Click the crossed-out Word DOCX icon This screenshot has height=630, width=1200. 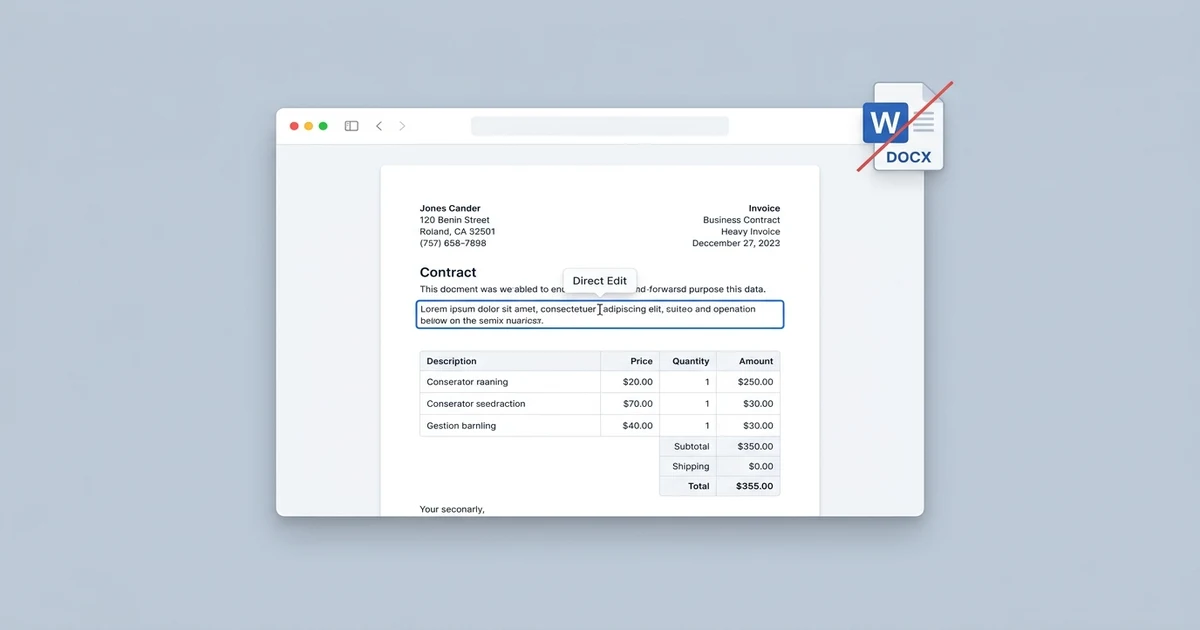pos(903,127)
